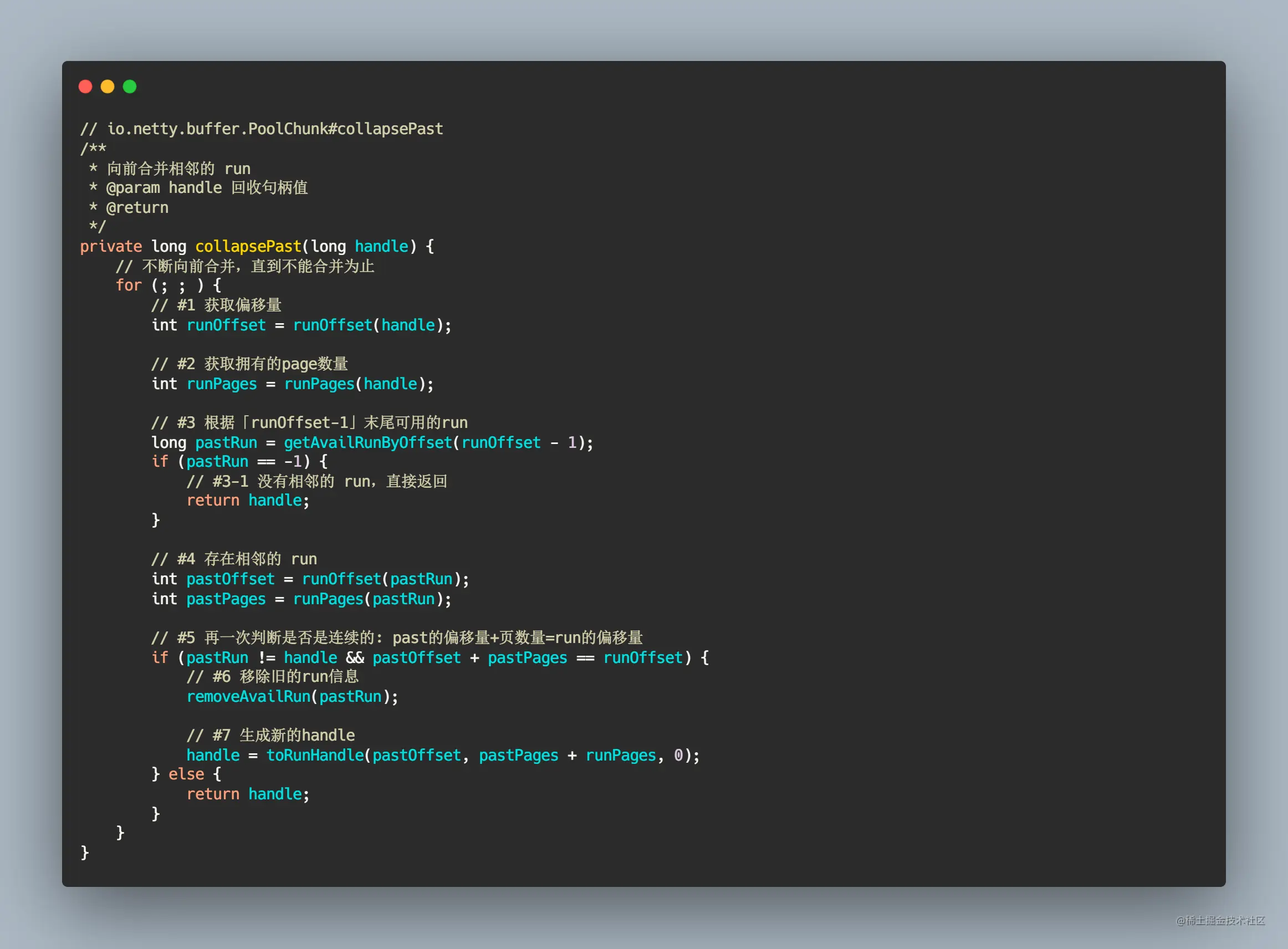This screenshot has height=949, width=1288.
Task: Click 'int runPages = runPages(handle);' line
Action: (x=292, y=384)
